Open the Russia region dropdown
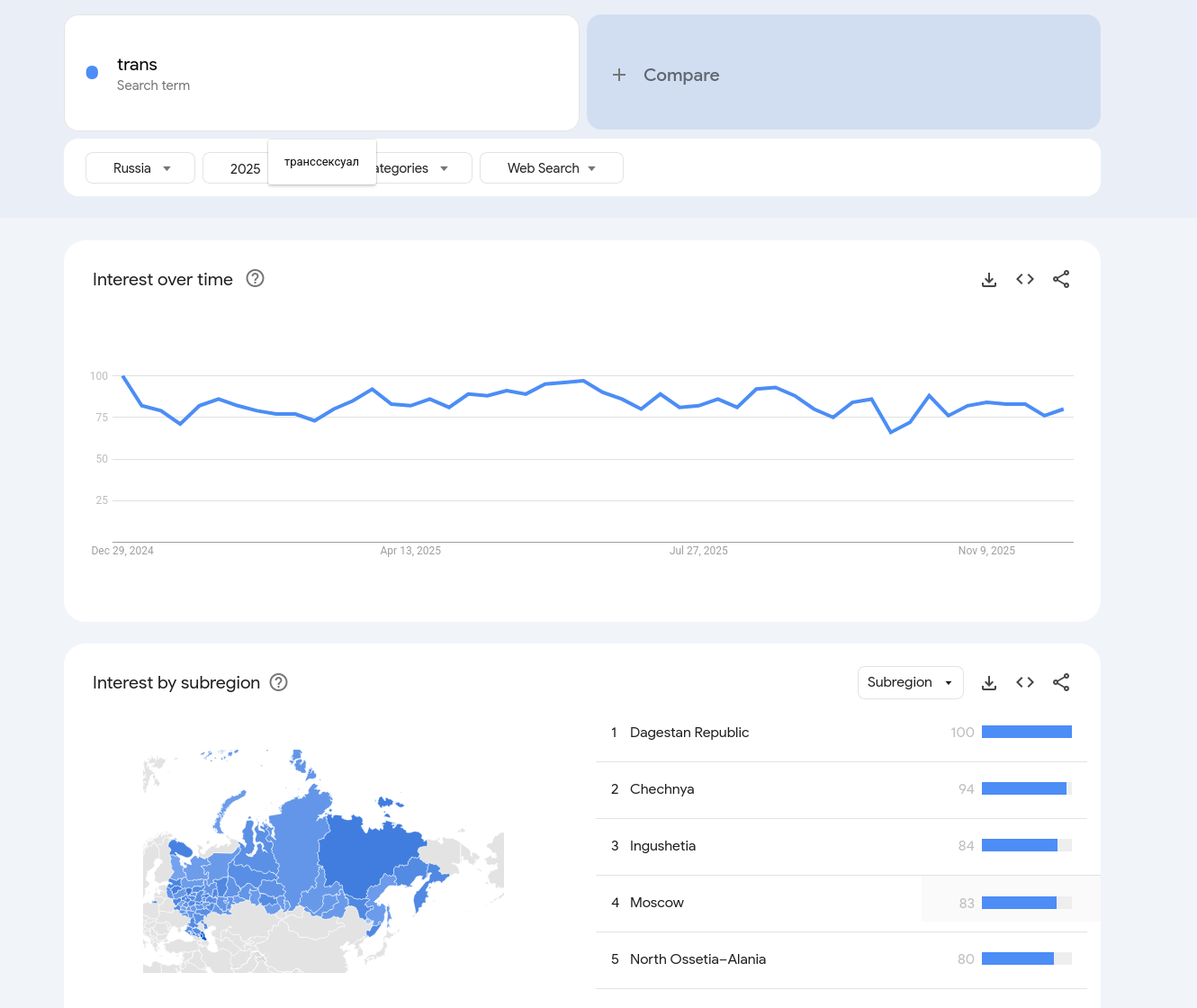Viewport: 1197px width, 1008px height. coord(140,168)
